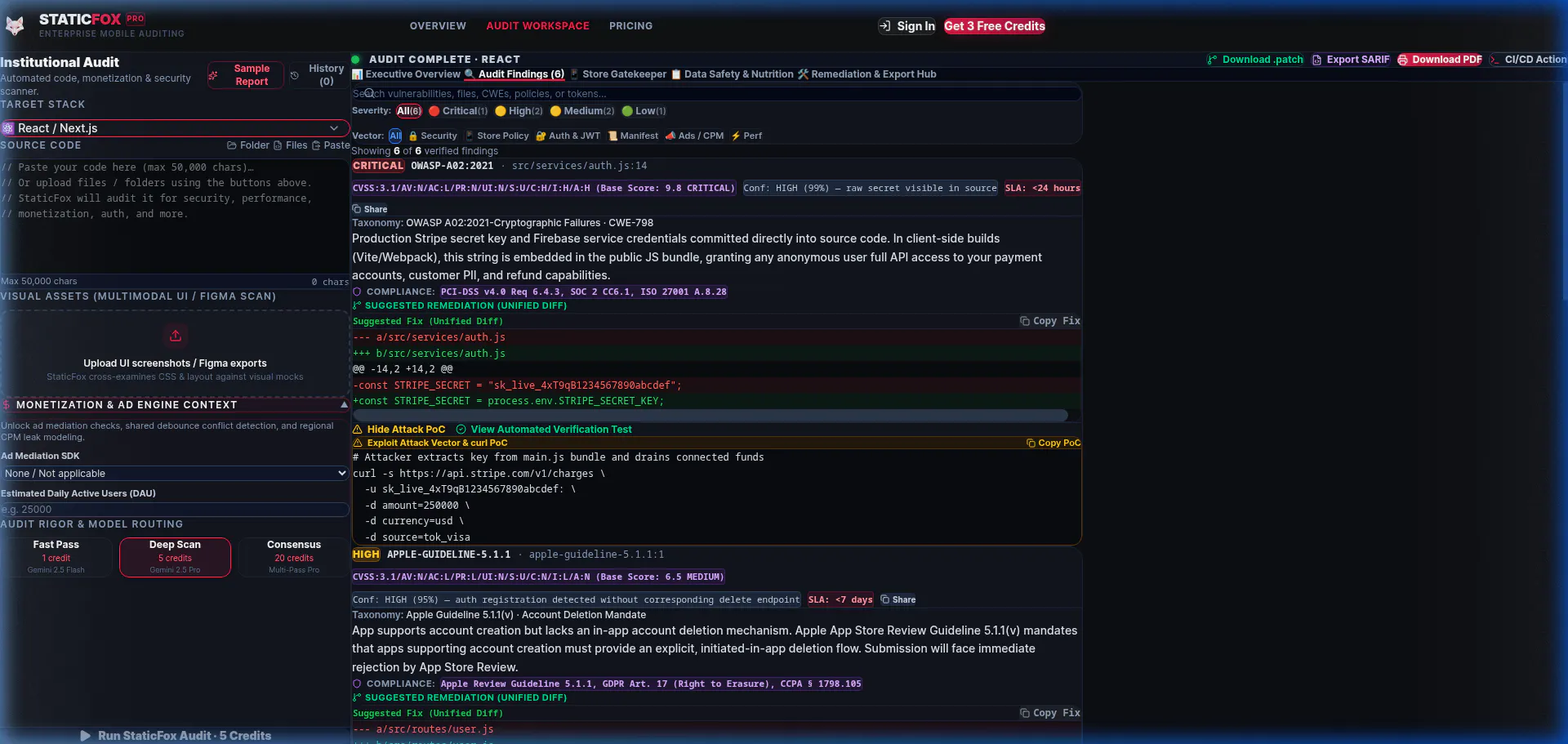Click the Share icon on APPLE-GUIDELINE-5.1.1 finding

coord(885,599)
